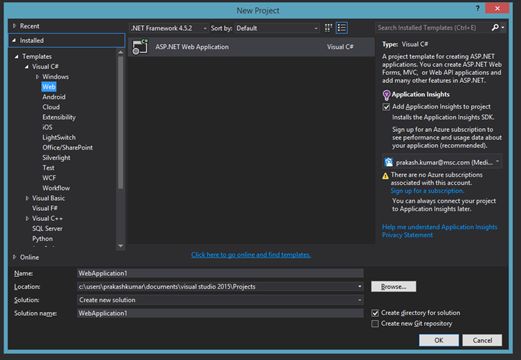
Task: Select the Python node
Action: pos(42,239)
